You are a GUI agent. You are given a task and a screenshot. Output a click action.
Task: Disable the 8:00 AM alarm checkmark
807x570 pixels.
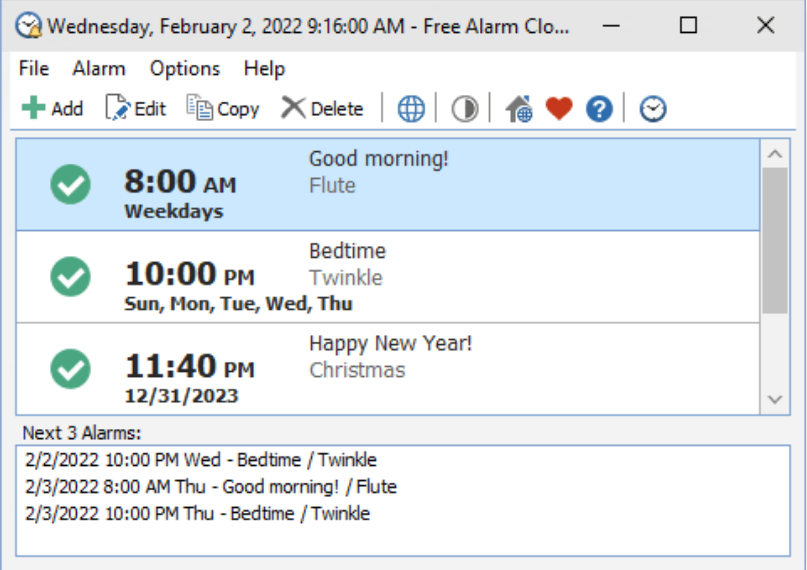71,184
